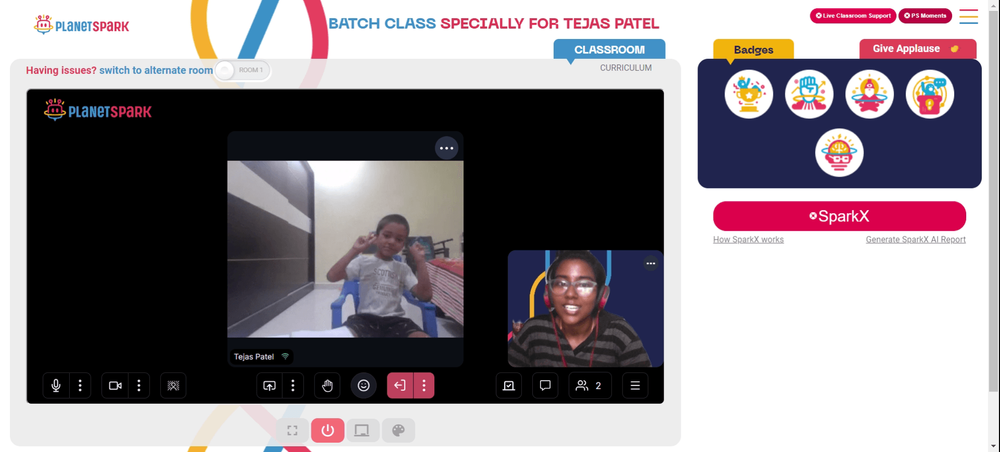Open Live Classroom Support
1000x452 pixels.
853,16
